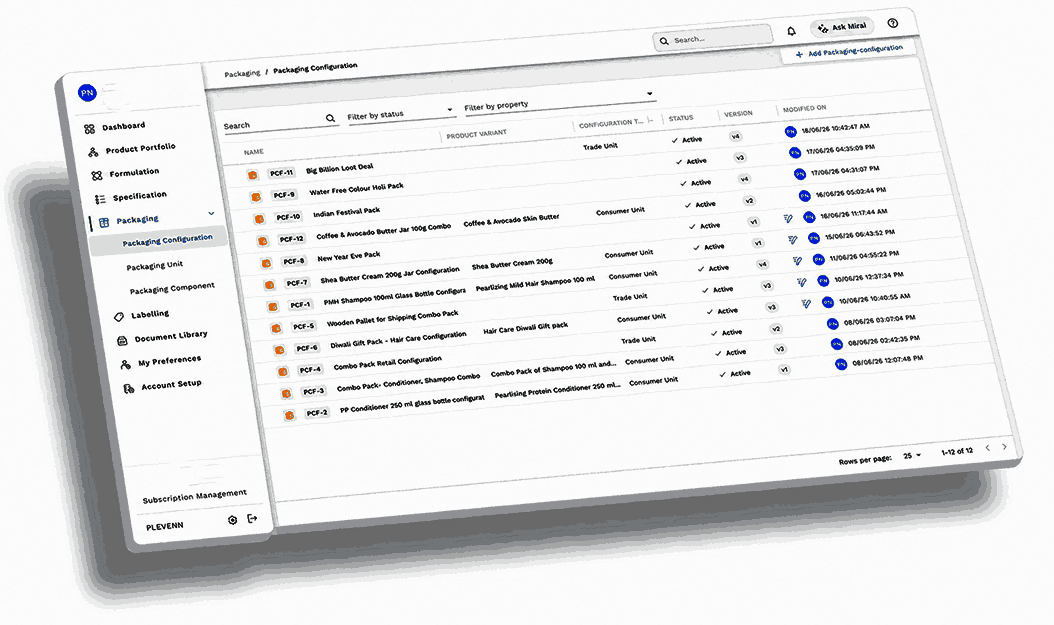Open the settings gear near PLEVENN
Image resolution: width=1054 pixels, height=625 pixels.
pos(233,520)
